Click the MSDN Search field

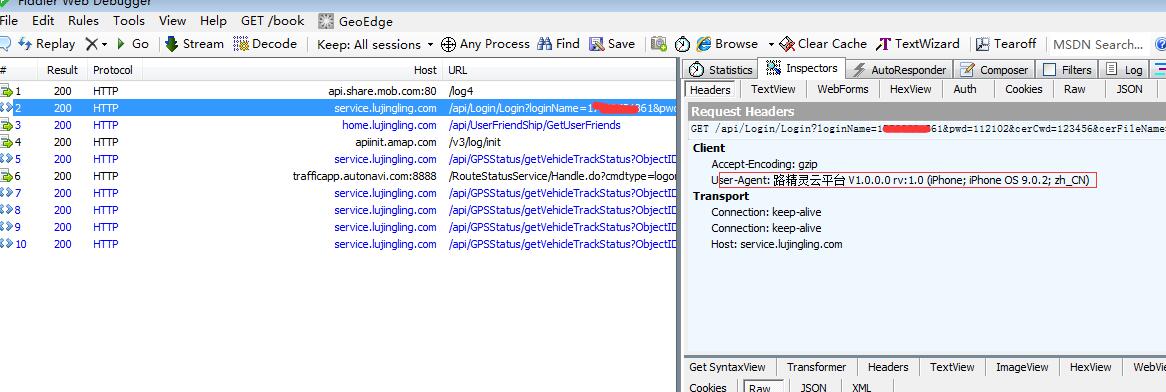pos(1099,45)
